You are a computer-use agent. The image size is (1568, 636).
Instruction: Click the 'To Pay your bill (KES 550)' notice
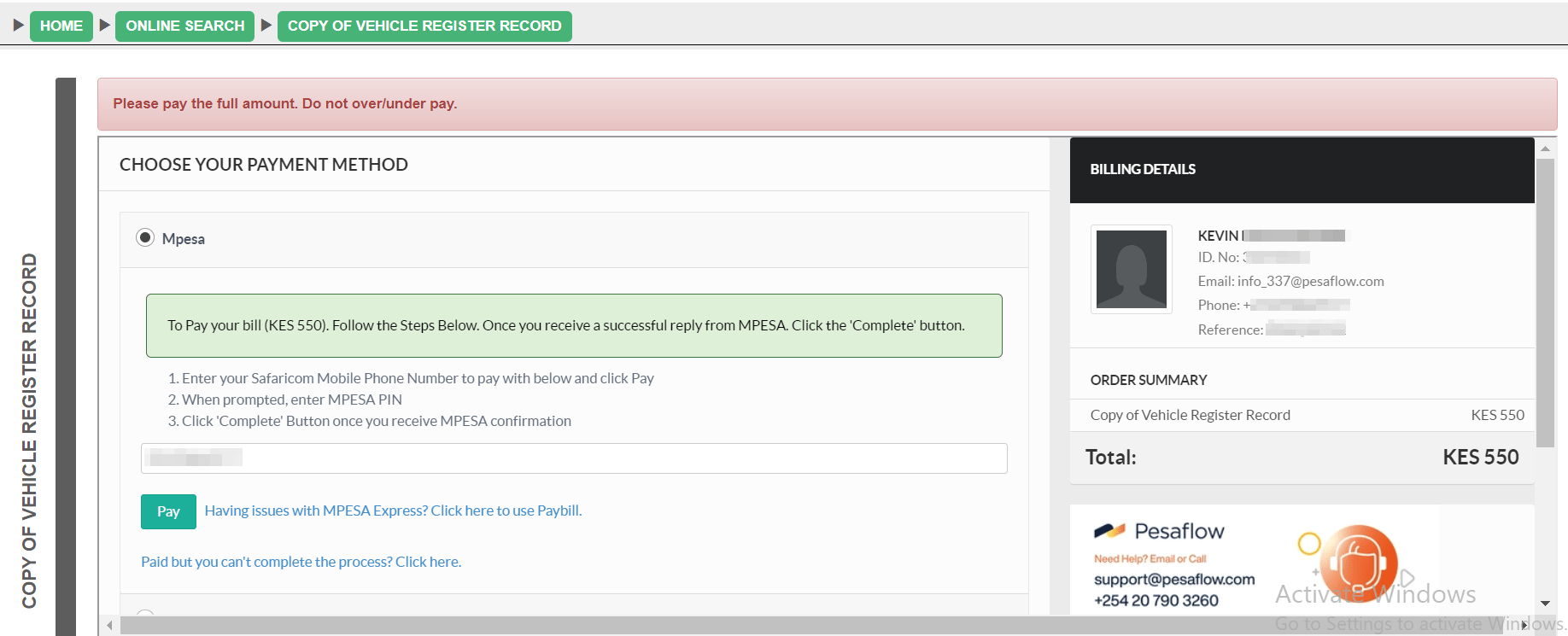[x=574, y=325]
